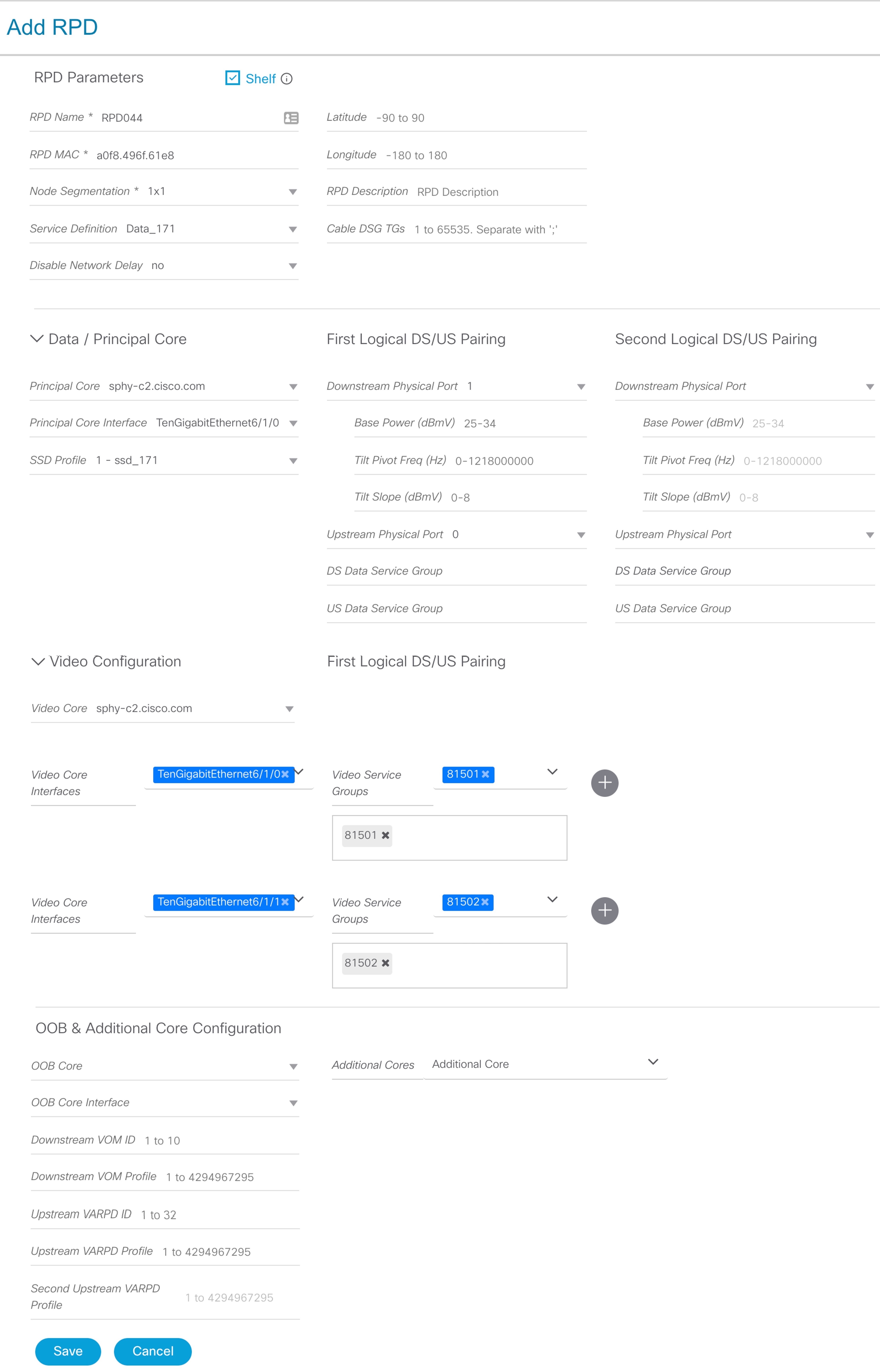Remove TenGigabitEthernet6/1/1 interface tag
This screenshot has height=1372, width=880.
285,902
